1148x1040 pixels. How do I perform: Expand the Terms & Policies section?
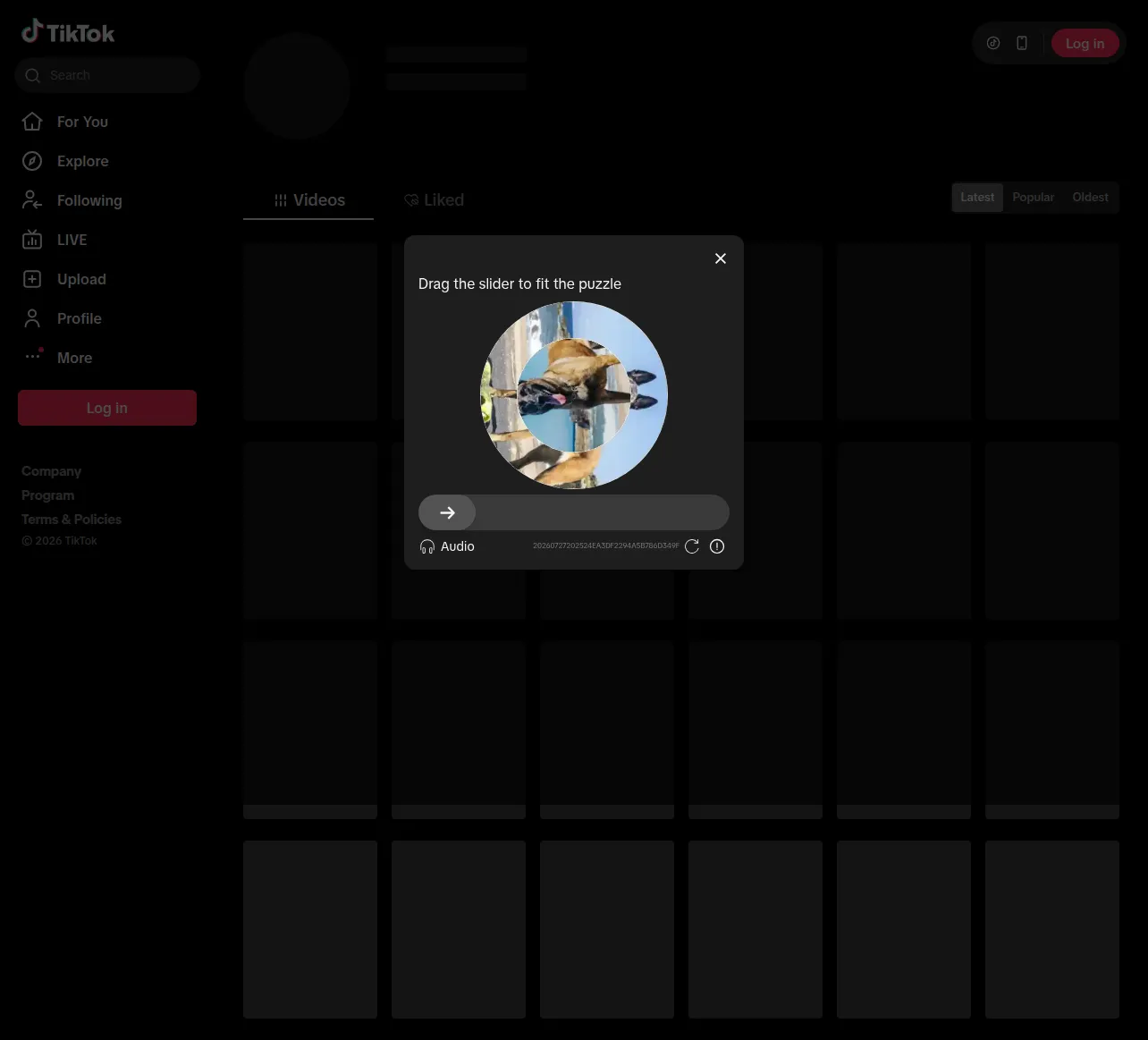(x=72, y=520)
